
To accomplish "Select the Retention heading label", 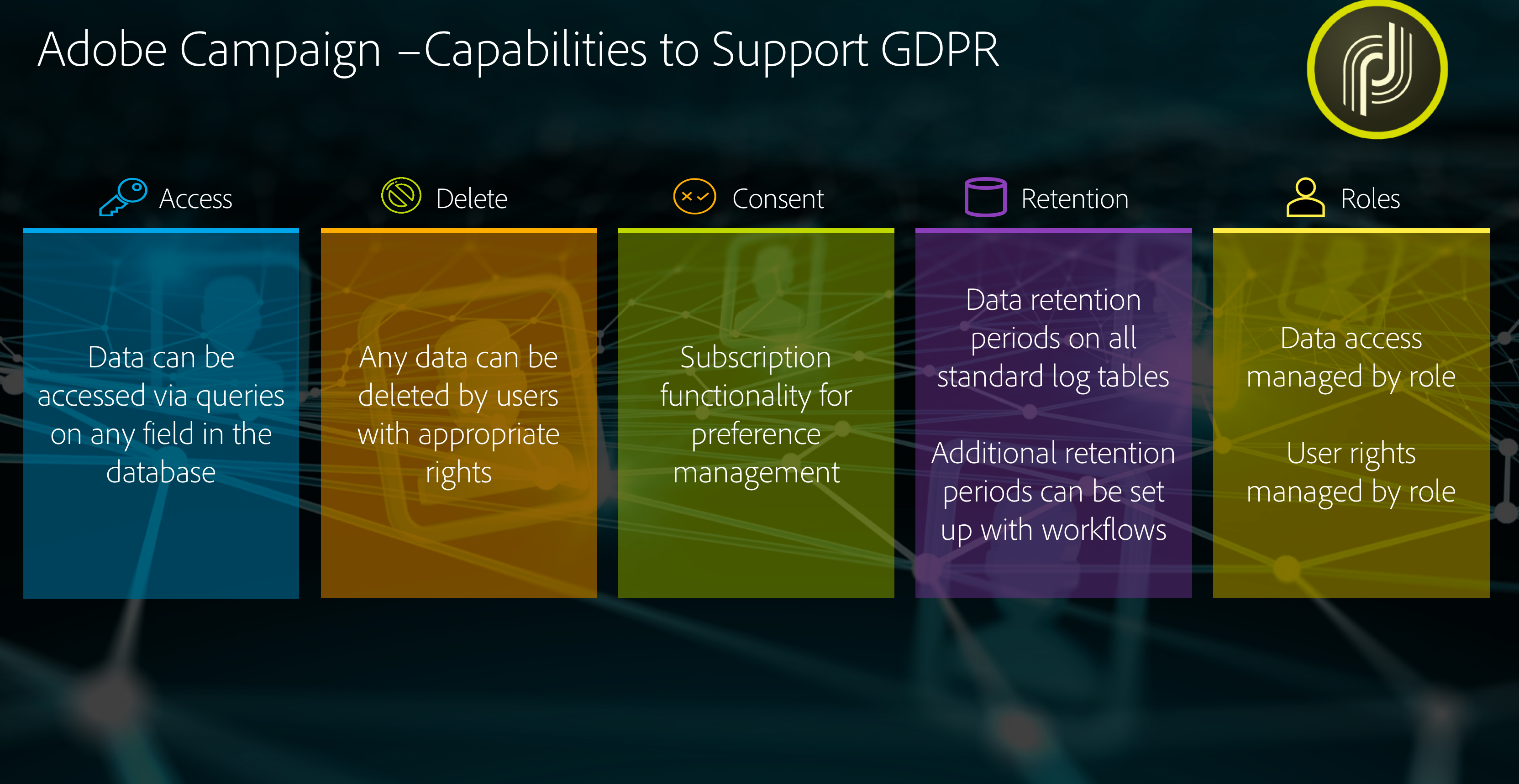I will pyautogui.click(x=1075, y=199).
